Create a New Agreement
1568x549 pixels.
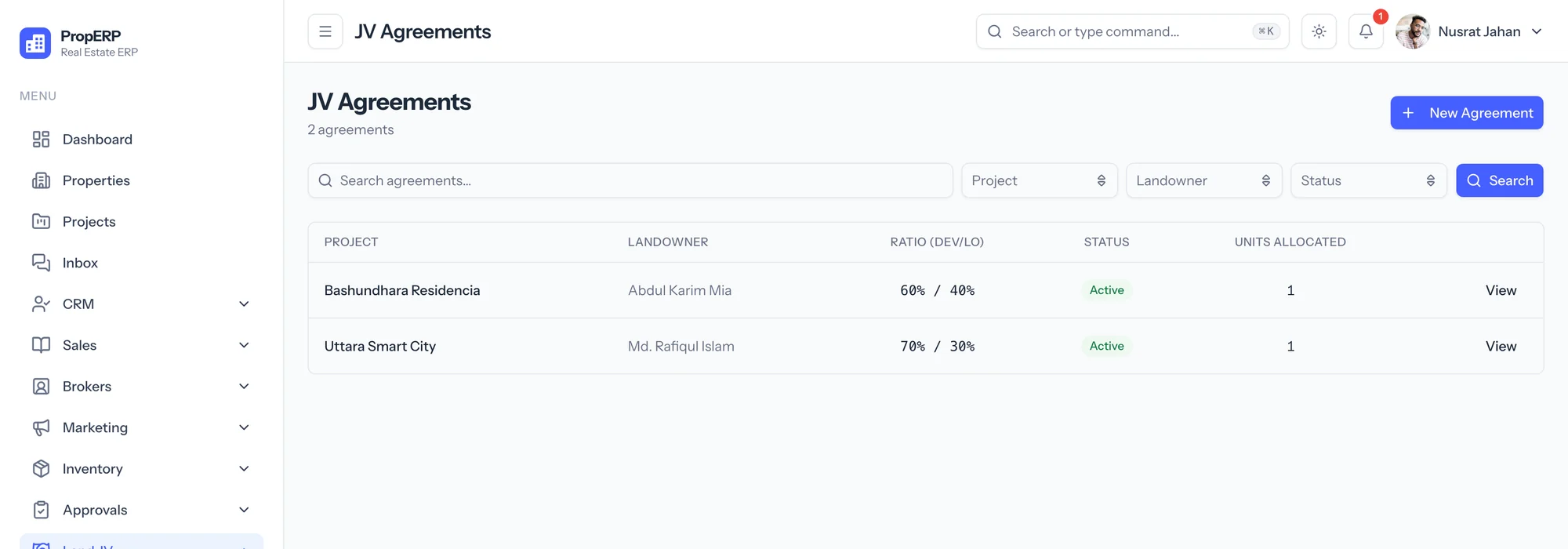1467,113
